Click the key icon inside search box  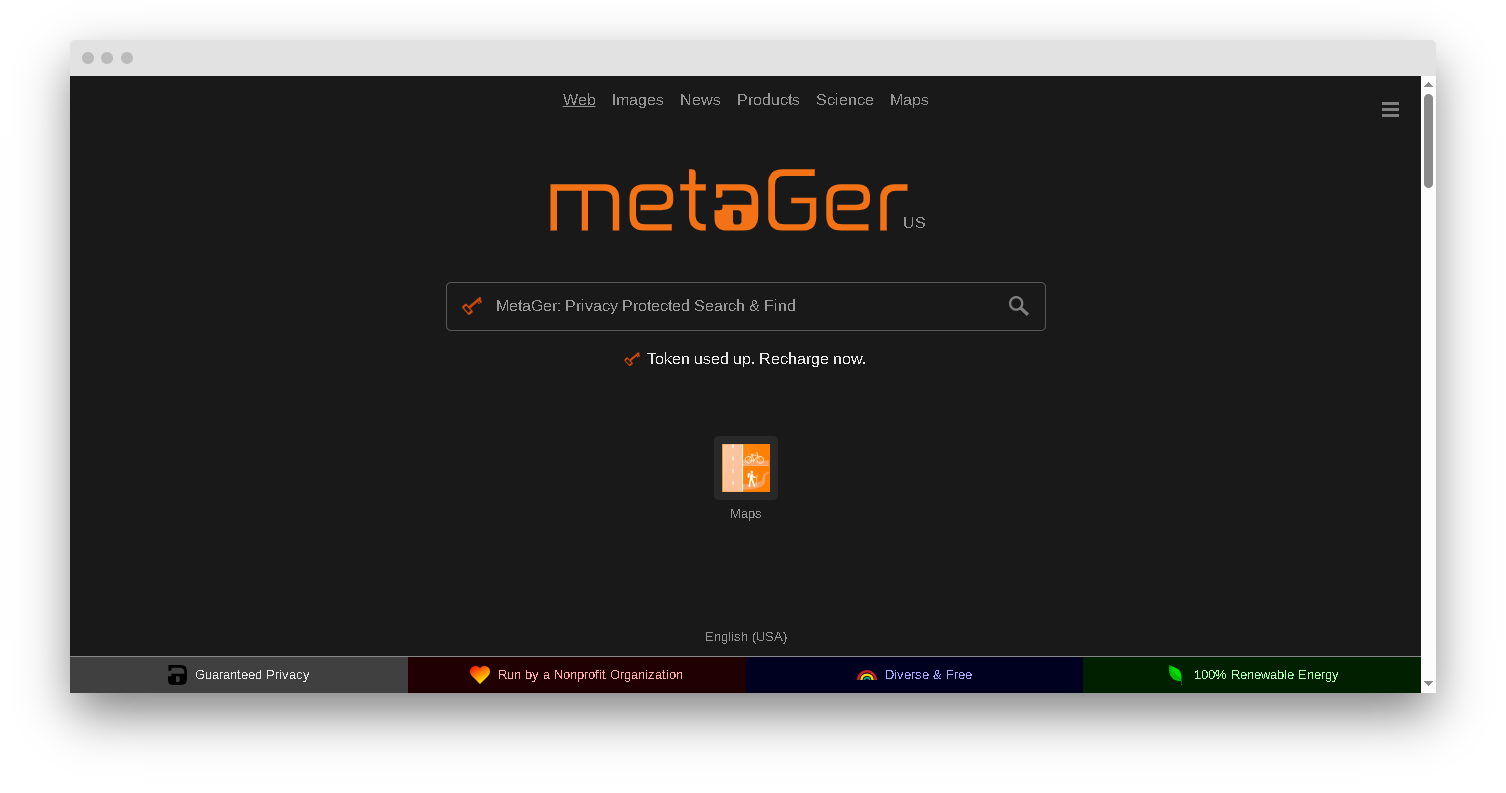472,306
